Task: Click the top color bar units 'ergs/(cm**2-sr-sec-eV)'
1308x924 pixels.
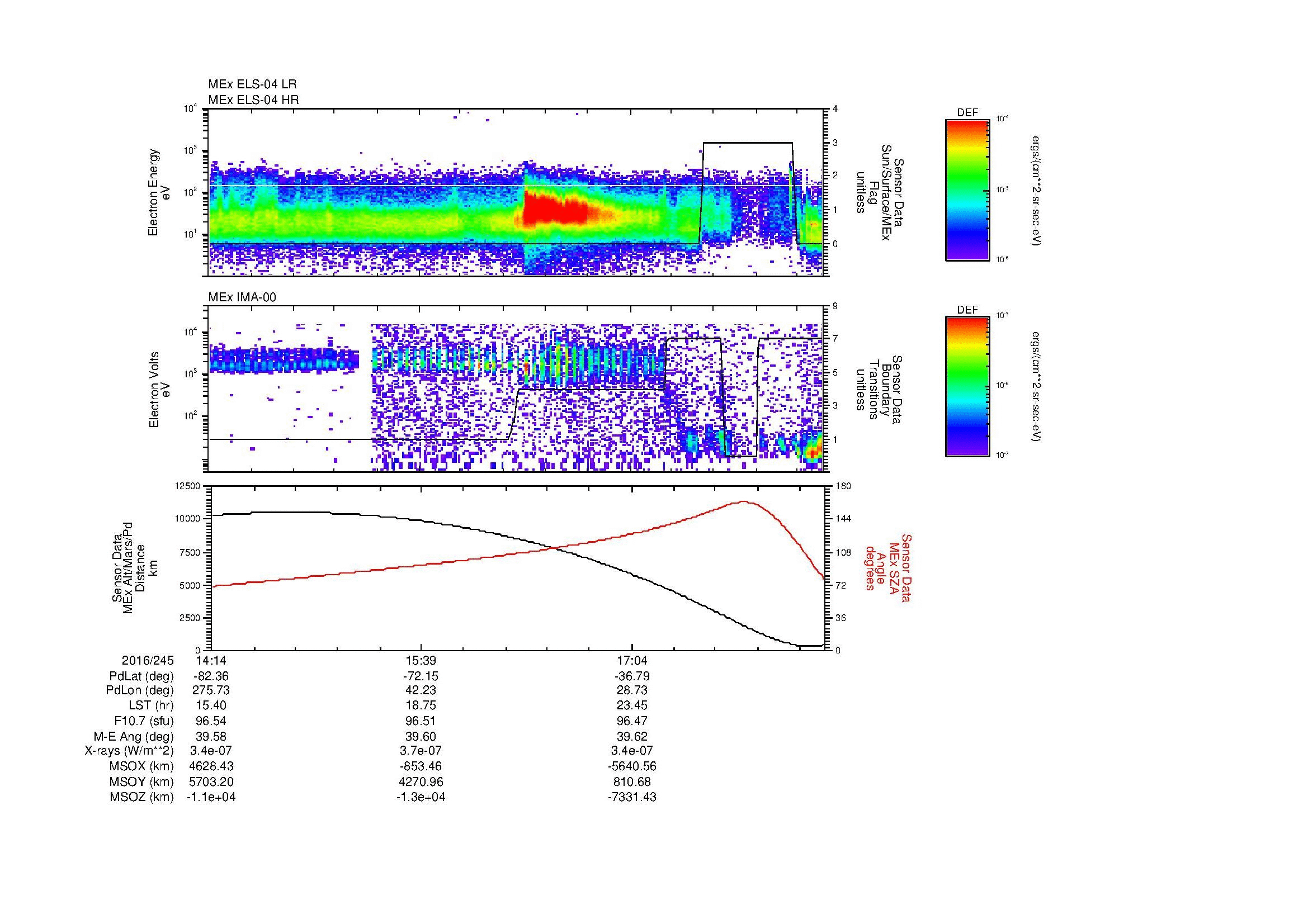Action: coord(1037,191)
